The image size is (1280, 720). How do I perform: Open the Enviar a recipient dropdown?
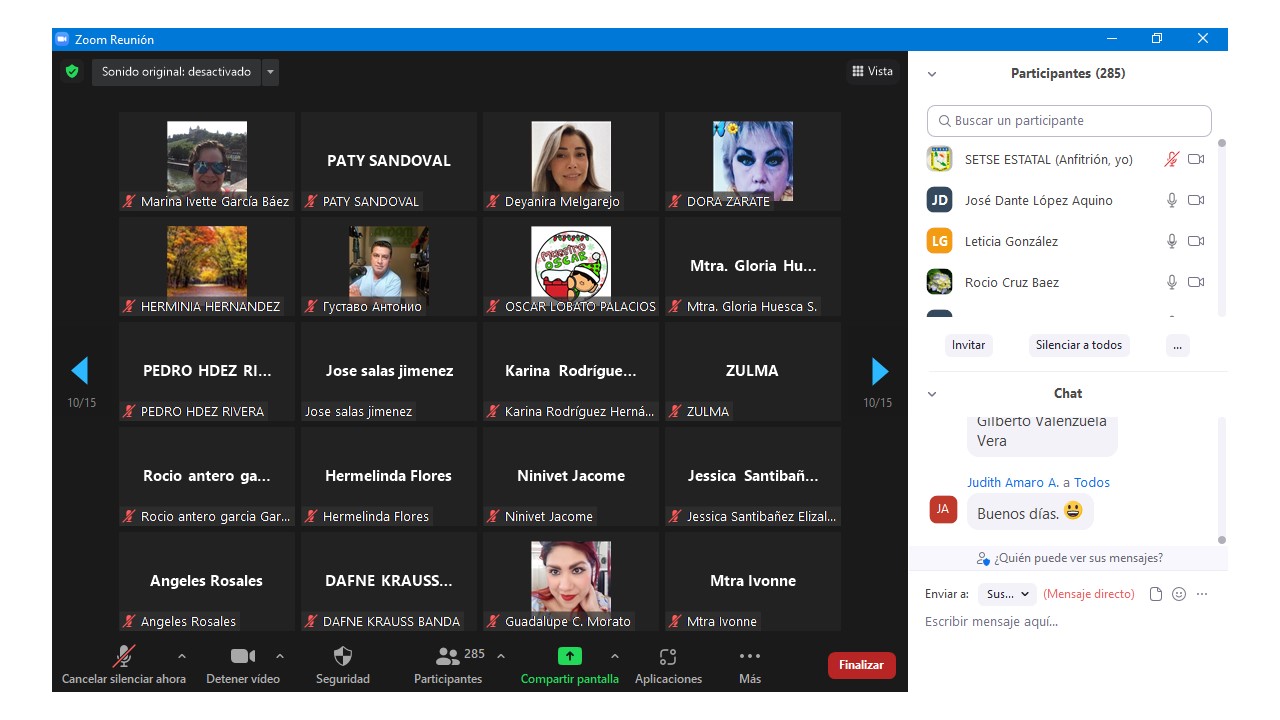pyautogui.click(x=1007, y=594)
